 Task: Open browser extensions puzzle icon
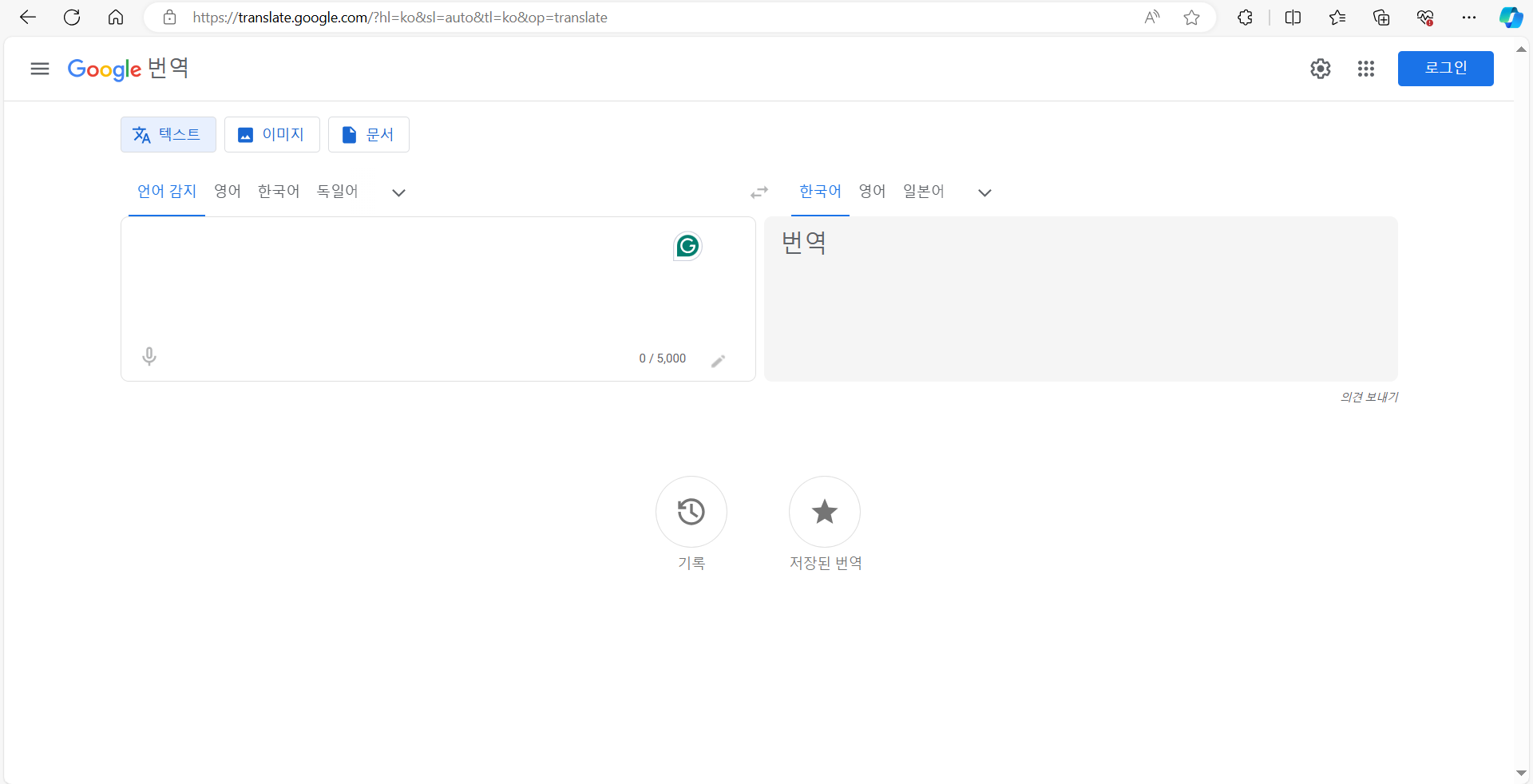[1246, 18]
